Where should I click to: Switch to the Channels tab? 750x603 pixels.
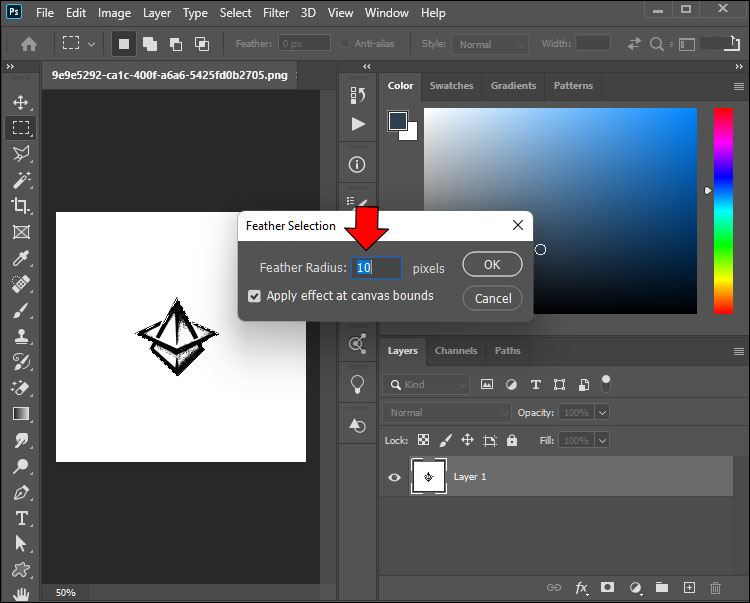pos(456,351)
